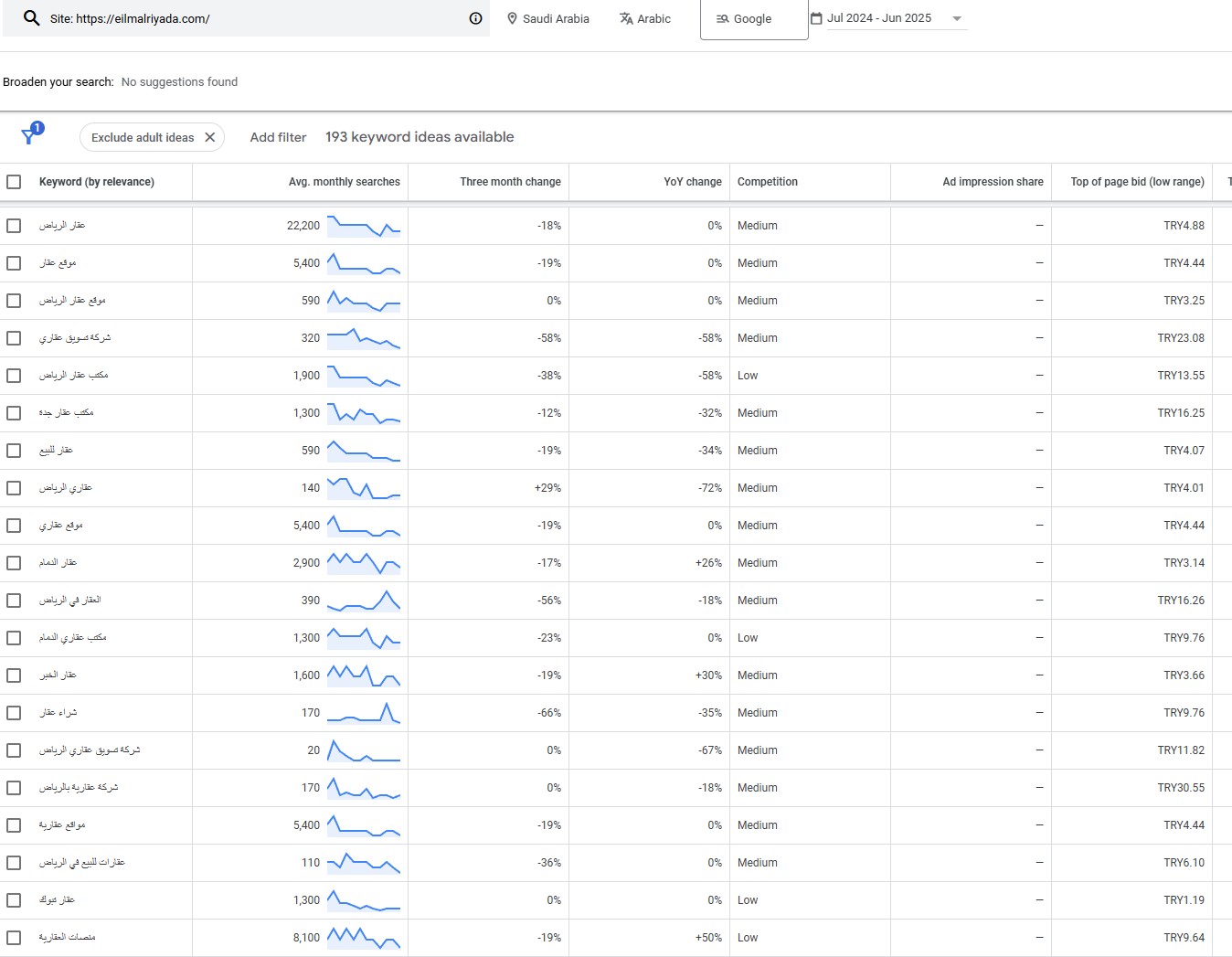Image resolution: width=1232 pixels, height=957 pixels.
Task: Sort by Competition column header
Action: tap(767, 182)
